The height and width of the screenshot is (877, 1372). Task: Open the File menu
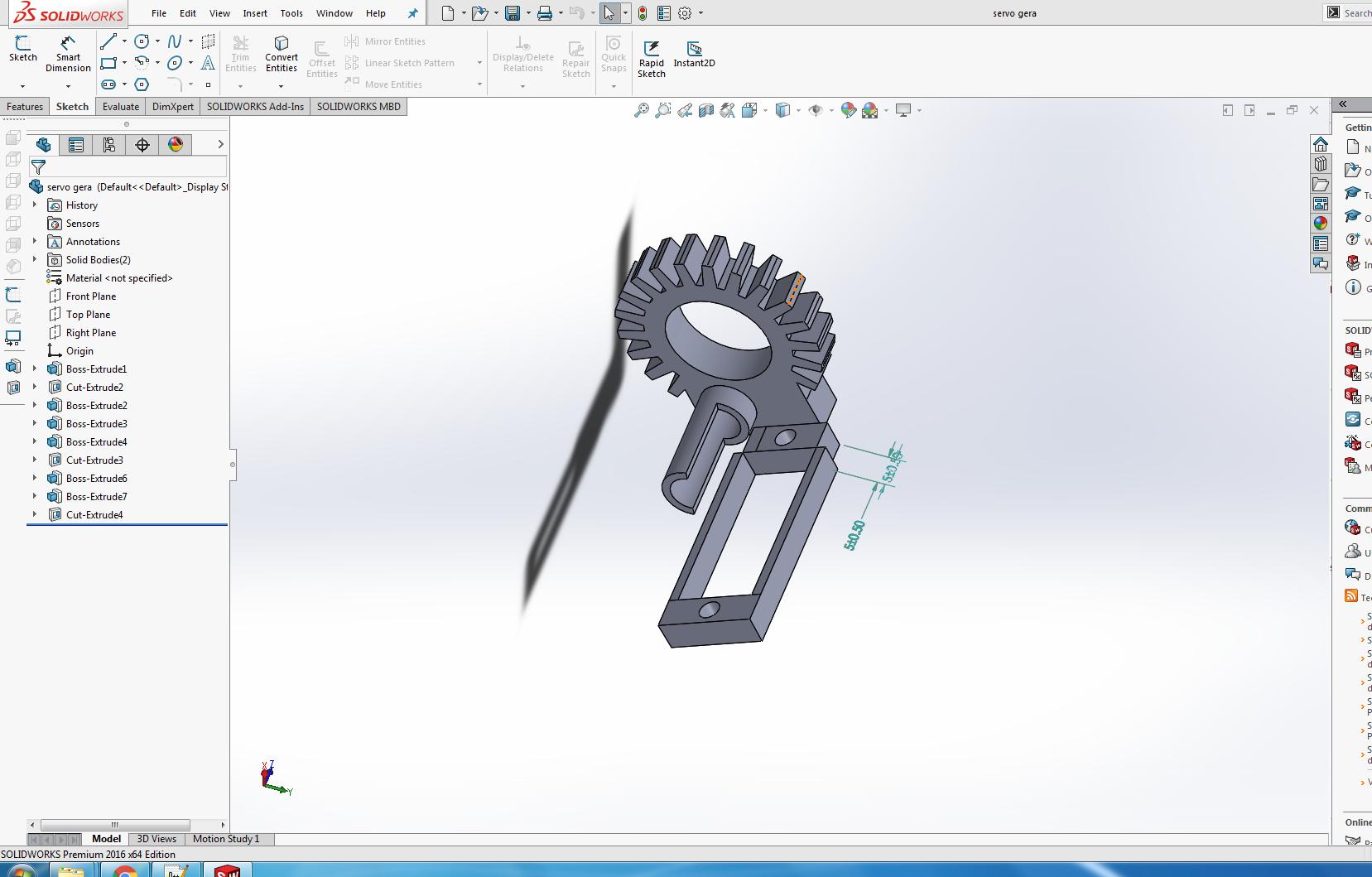click(159, 13)
